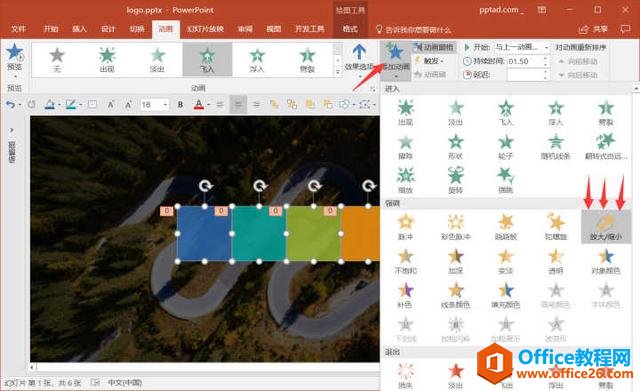Select the green square shape on slide
This screenshot has width=640, height=391.
click(313, 233)
